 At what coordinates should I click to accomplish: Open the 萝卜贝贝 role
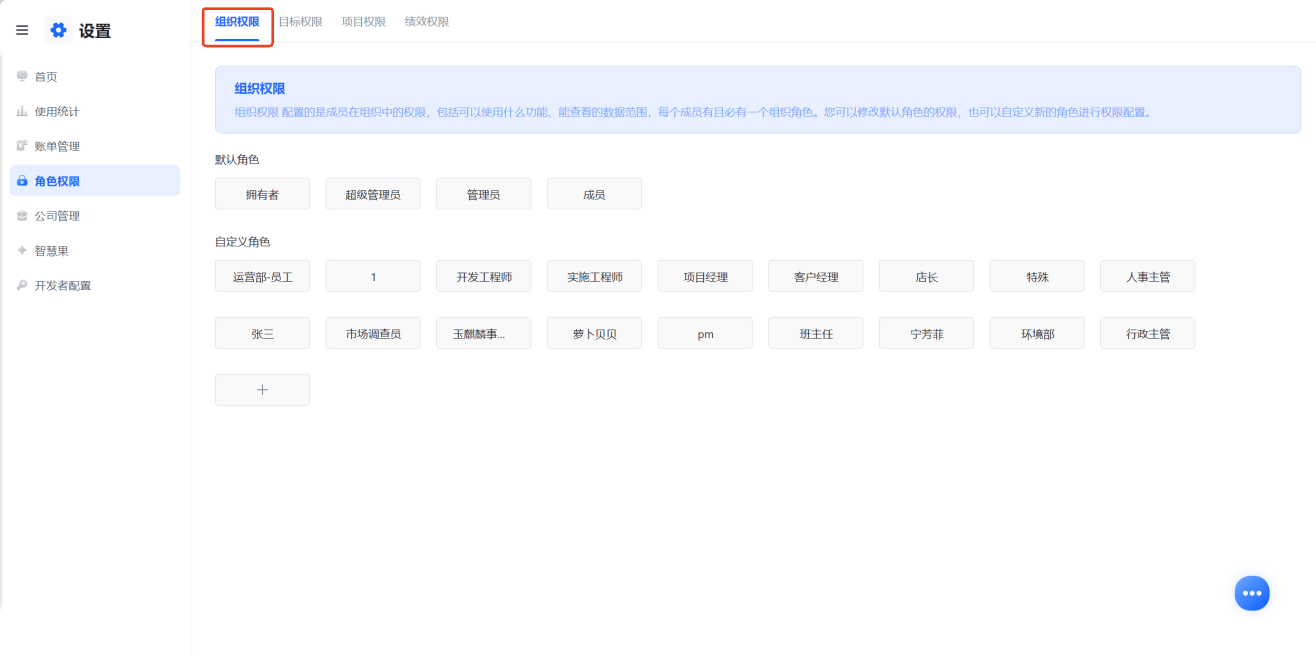click(x=594, y=333)
